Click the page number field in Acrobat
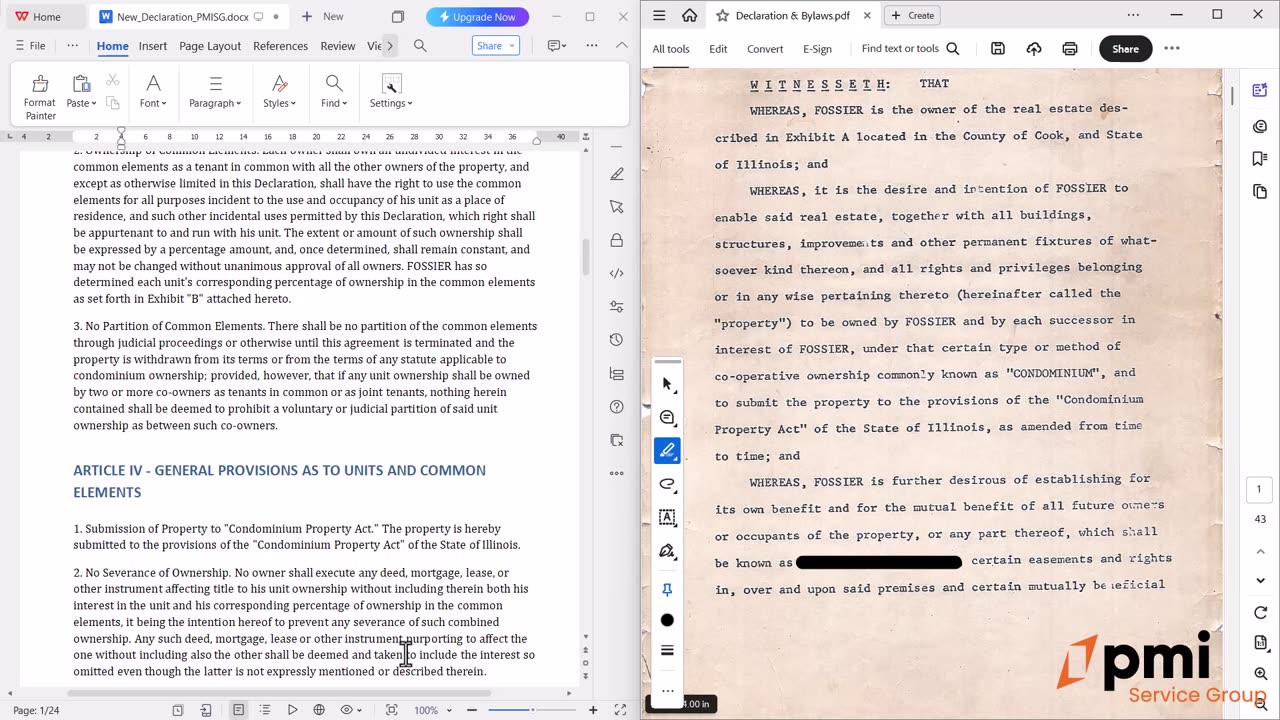1280x720 pixels. click(1260, 490)
